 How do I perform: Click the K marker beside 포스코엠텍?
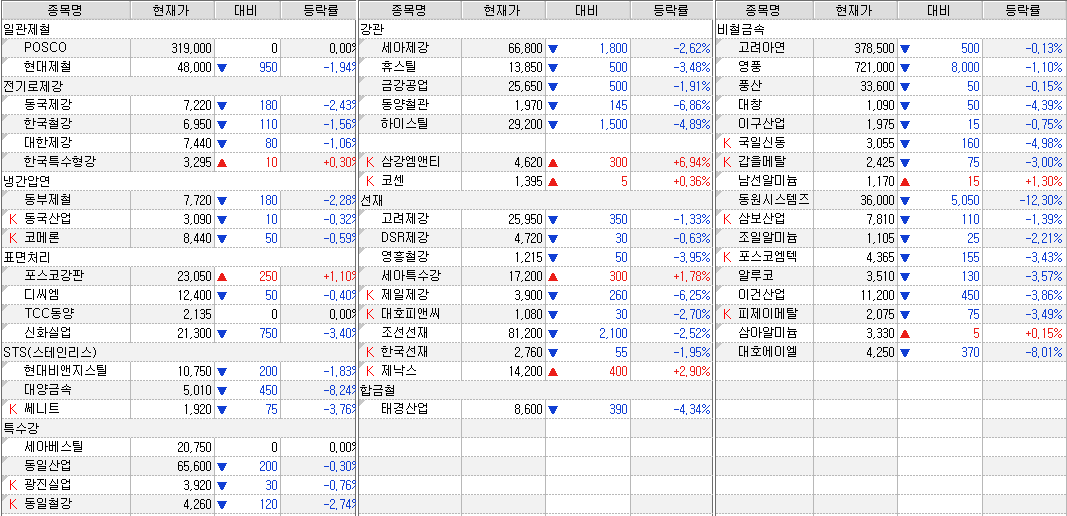pyautogui.click(x=727, y=257)
